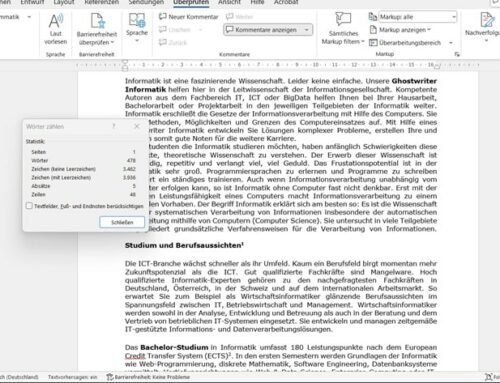Click the horizontal ruler indent marker
500x383 pixels.
(125, 65)
